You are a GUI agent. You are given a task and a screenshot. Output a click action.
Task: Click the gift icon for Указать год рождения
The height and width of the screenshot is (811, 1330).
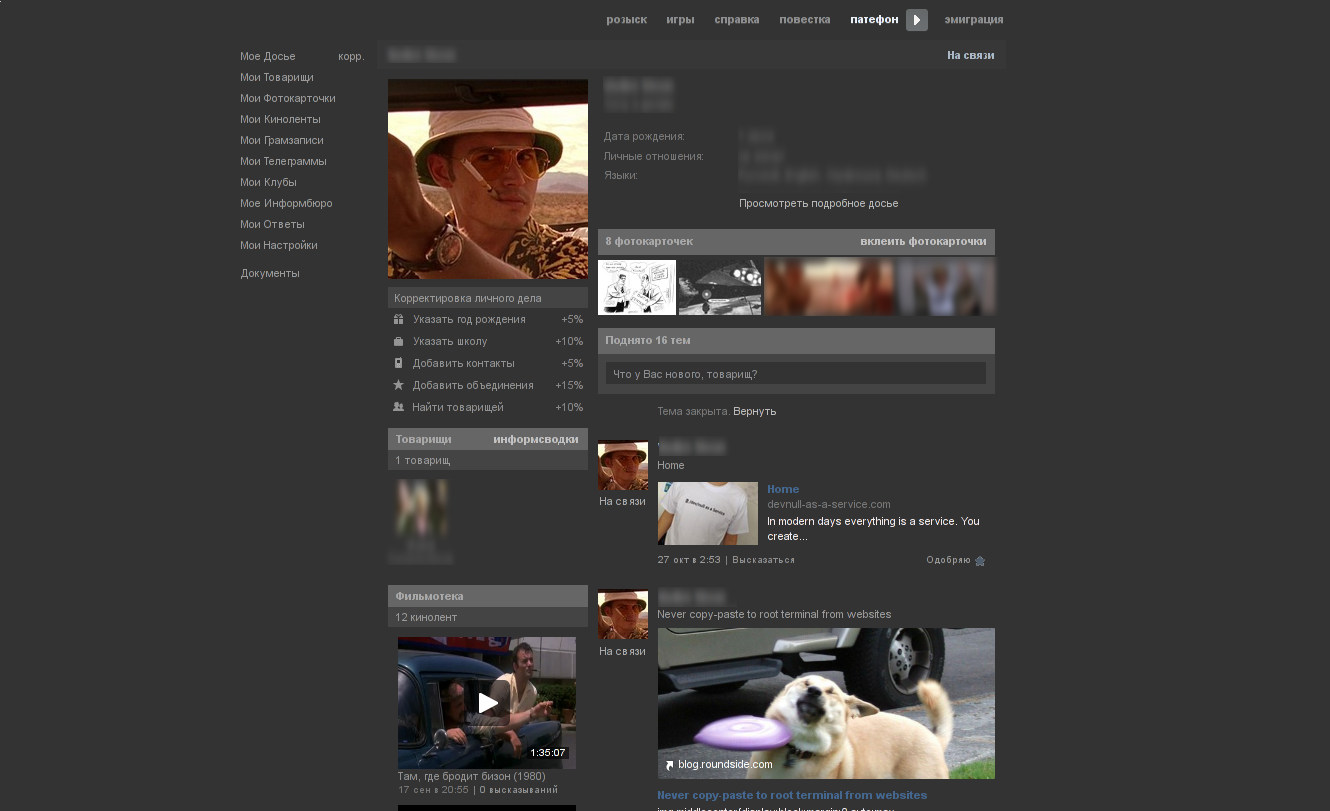click(x=398, y=320)
